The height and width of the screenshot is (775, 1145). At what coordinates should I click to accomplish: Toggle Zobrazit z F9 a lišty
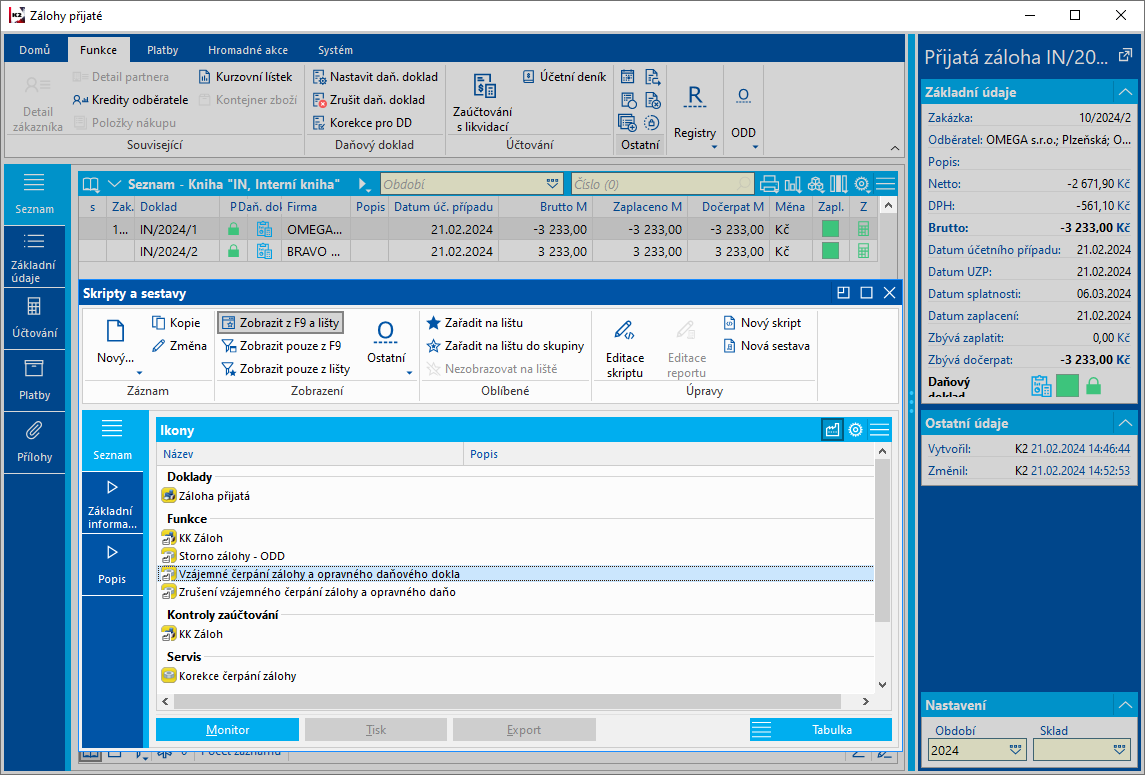click(281, 323)
